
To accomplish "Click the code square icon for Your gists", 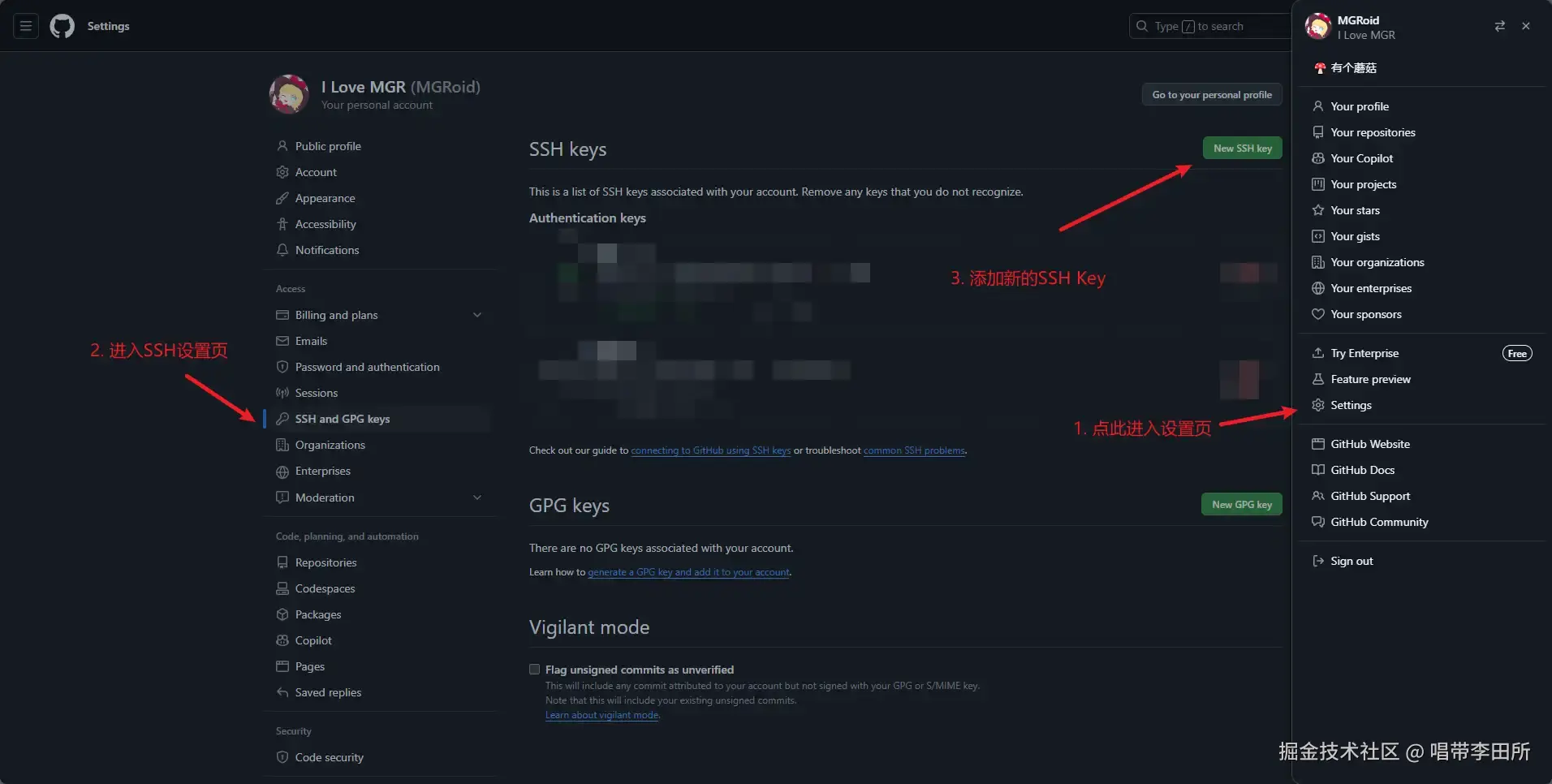I will coord(1318,236).
